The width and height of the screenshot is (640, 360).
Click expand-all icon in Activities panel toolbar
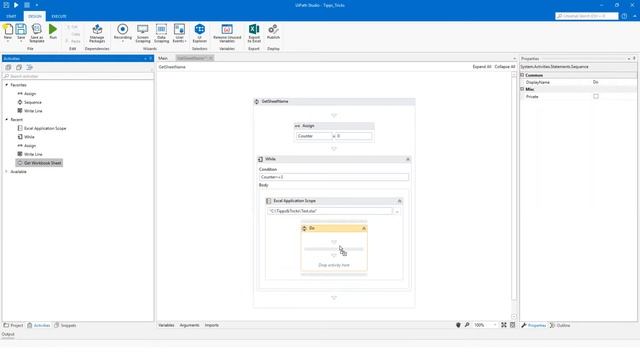[8, 67]
